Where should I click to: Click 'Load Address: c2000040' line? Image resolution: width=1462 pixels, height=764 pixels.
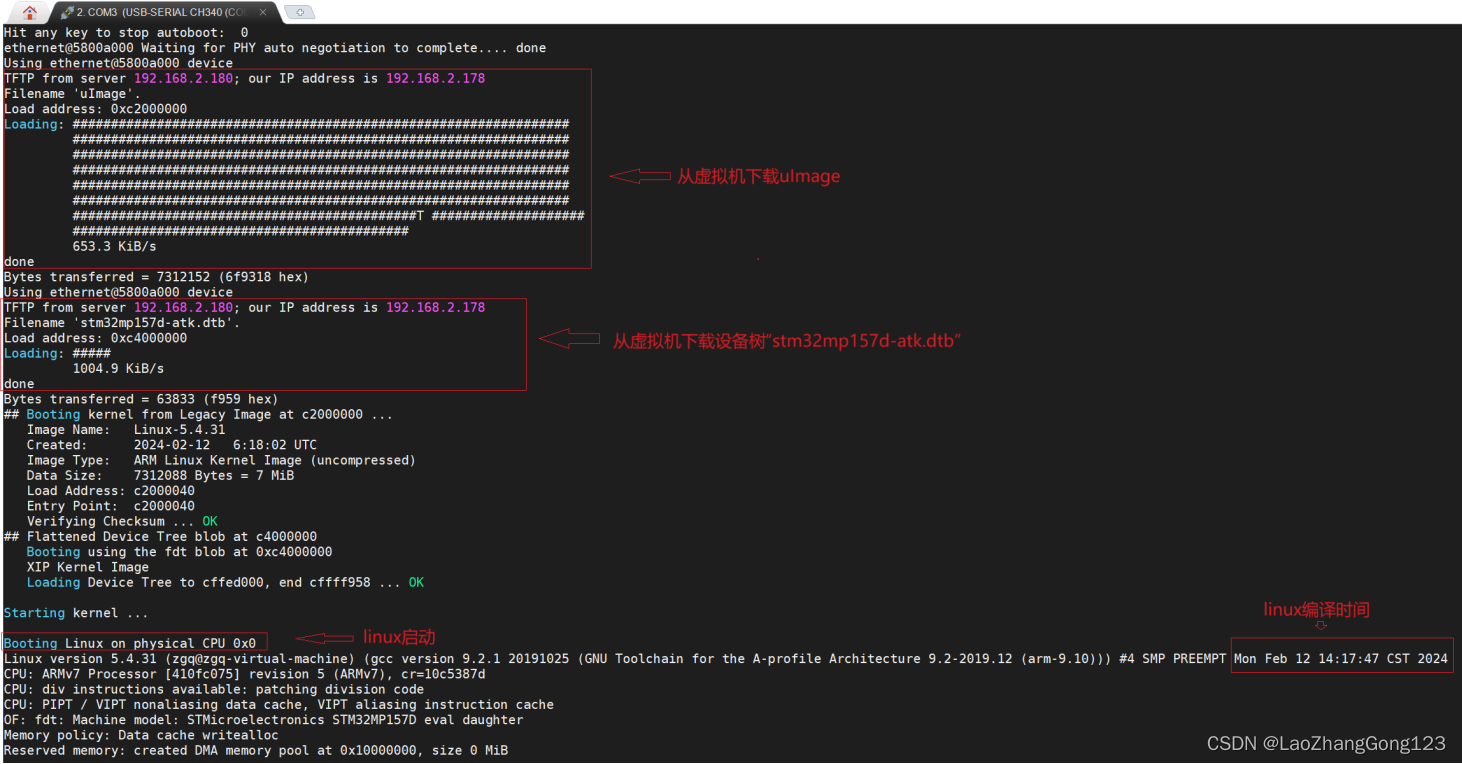(x=111, y=491)
